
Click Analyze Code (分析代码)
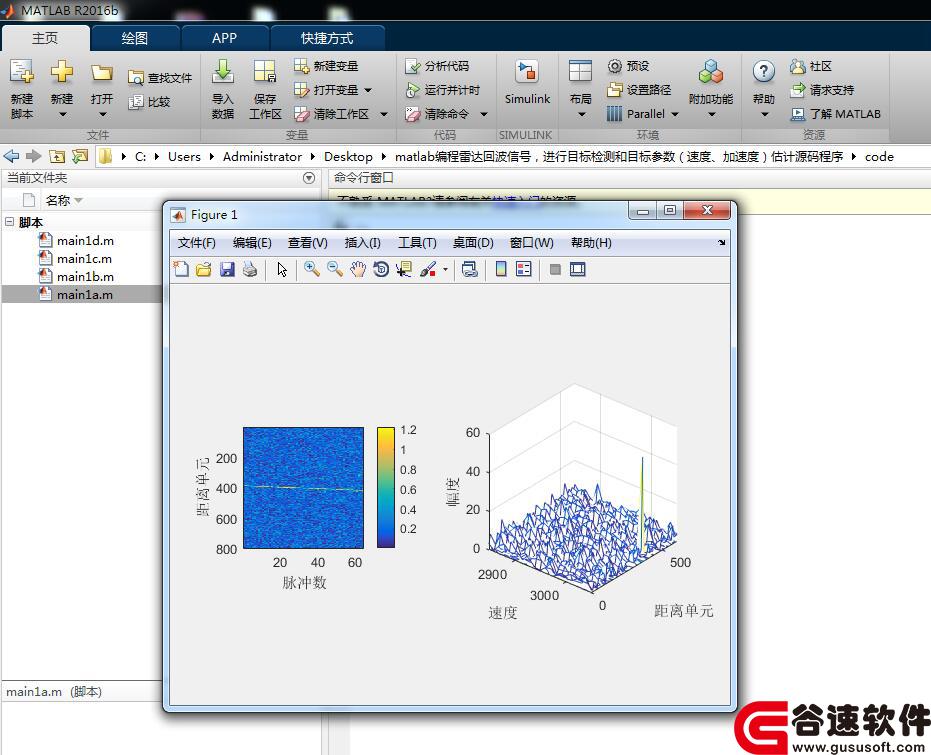coord(438,66)
